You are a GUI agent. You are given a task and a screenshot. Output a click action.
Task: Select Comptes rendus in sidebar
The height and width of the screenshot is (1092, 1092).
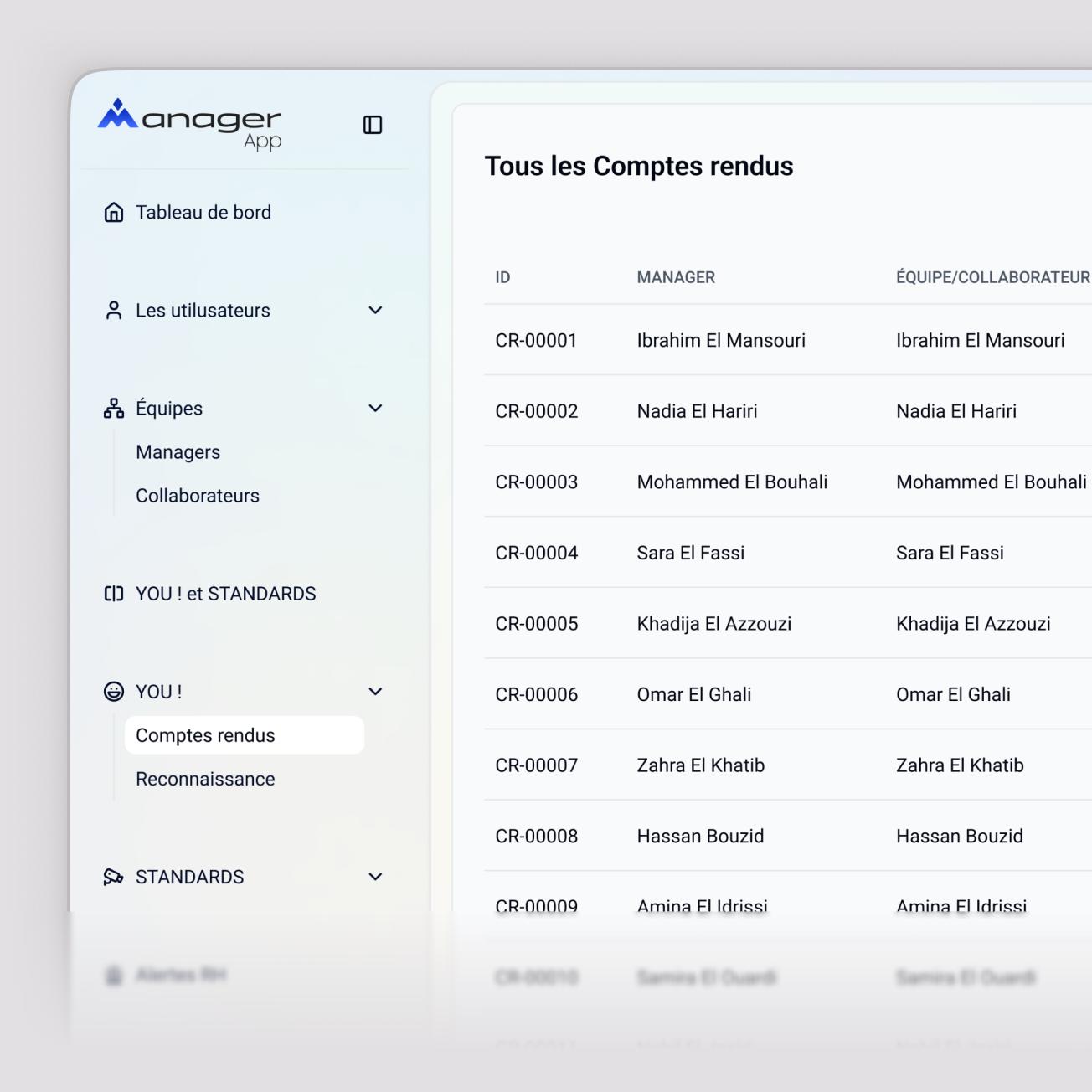tap(245, 735)
